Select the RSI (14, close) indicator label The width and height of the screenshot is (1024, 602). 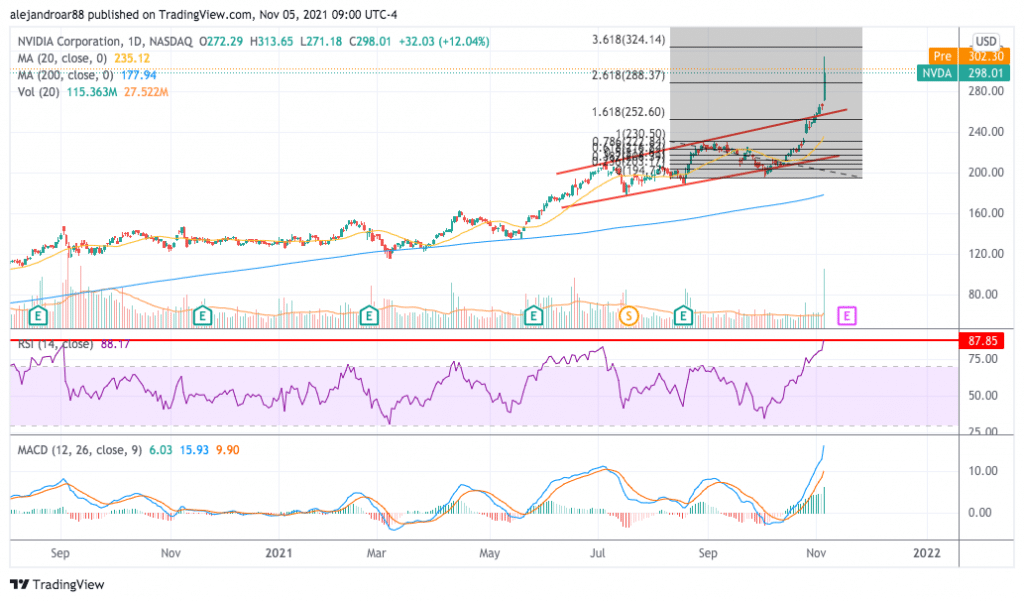point(56,344)
